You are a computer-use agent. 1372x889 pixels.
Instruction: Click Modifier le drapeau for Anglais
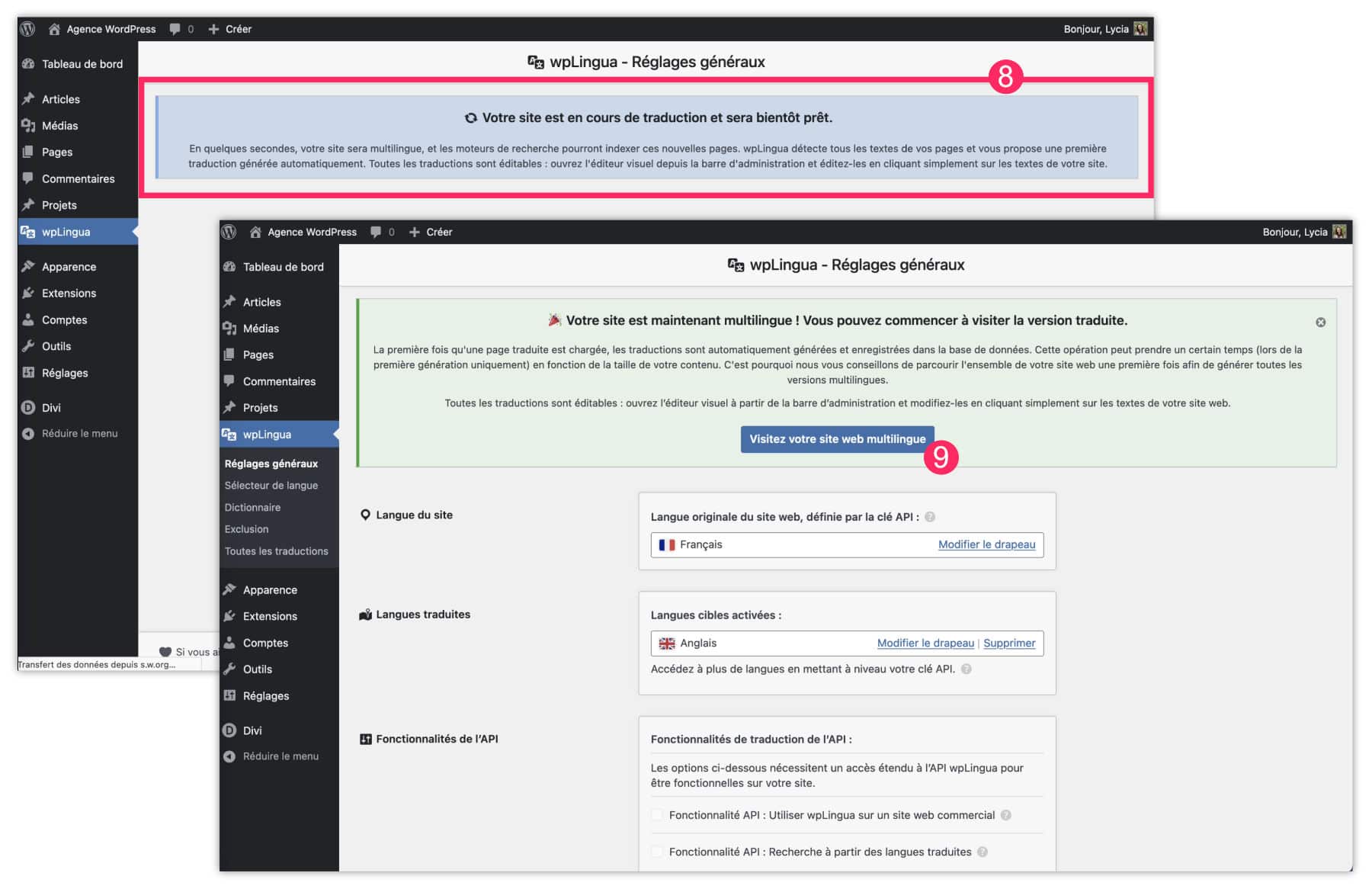[925, 643]
